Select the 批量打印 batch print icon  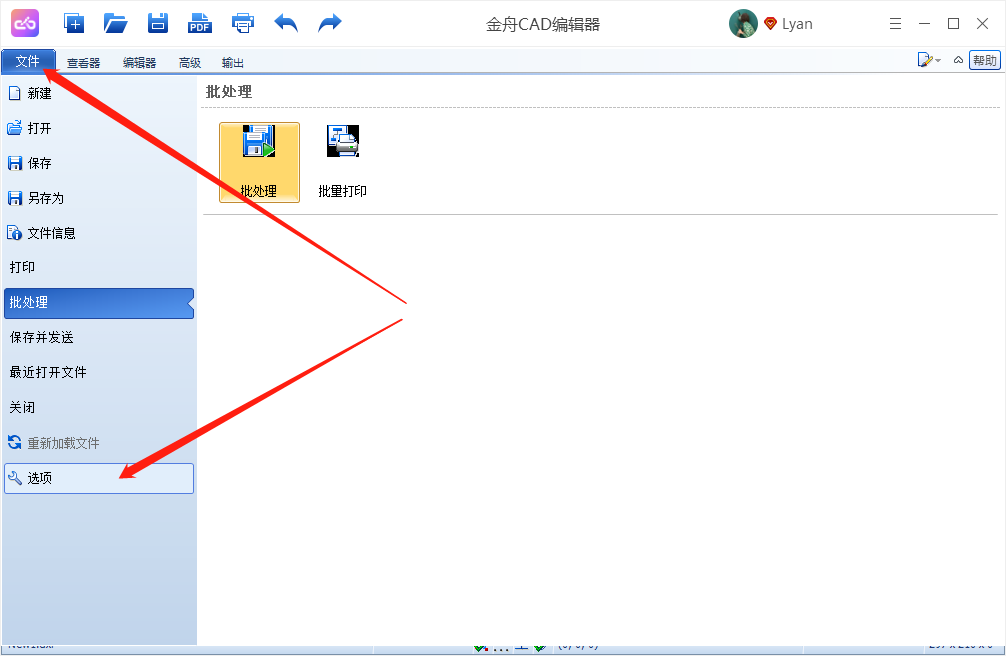(343, 162)
